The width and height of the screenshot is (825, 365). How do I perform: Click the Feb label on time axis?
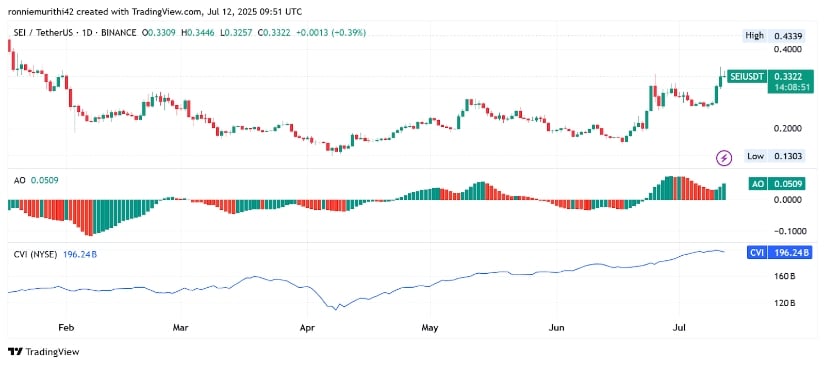[x=66, y=328]
